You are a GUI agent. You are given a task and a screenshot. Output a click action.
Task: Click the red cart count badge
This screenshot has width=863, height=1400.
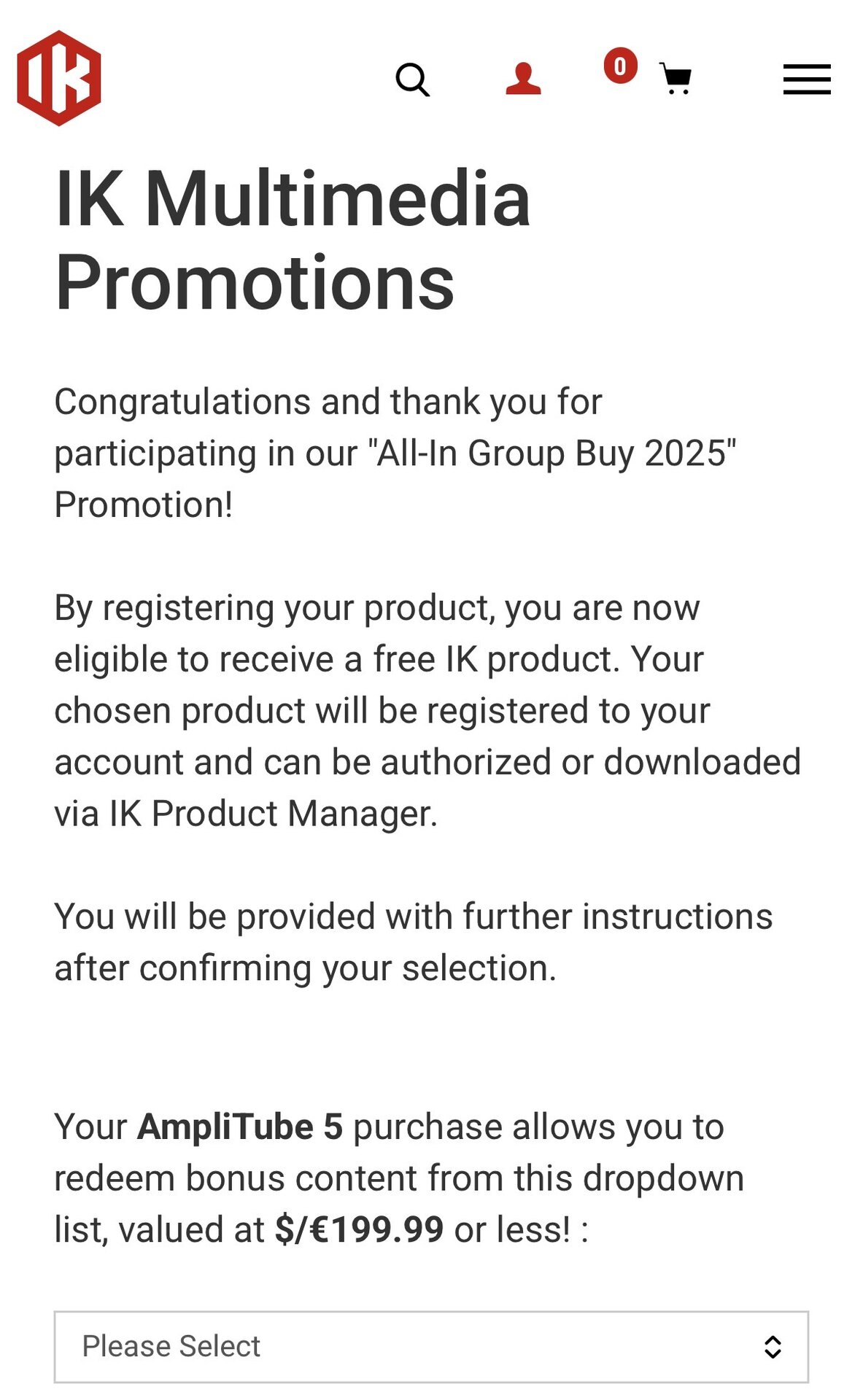(620, 66)
